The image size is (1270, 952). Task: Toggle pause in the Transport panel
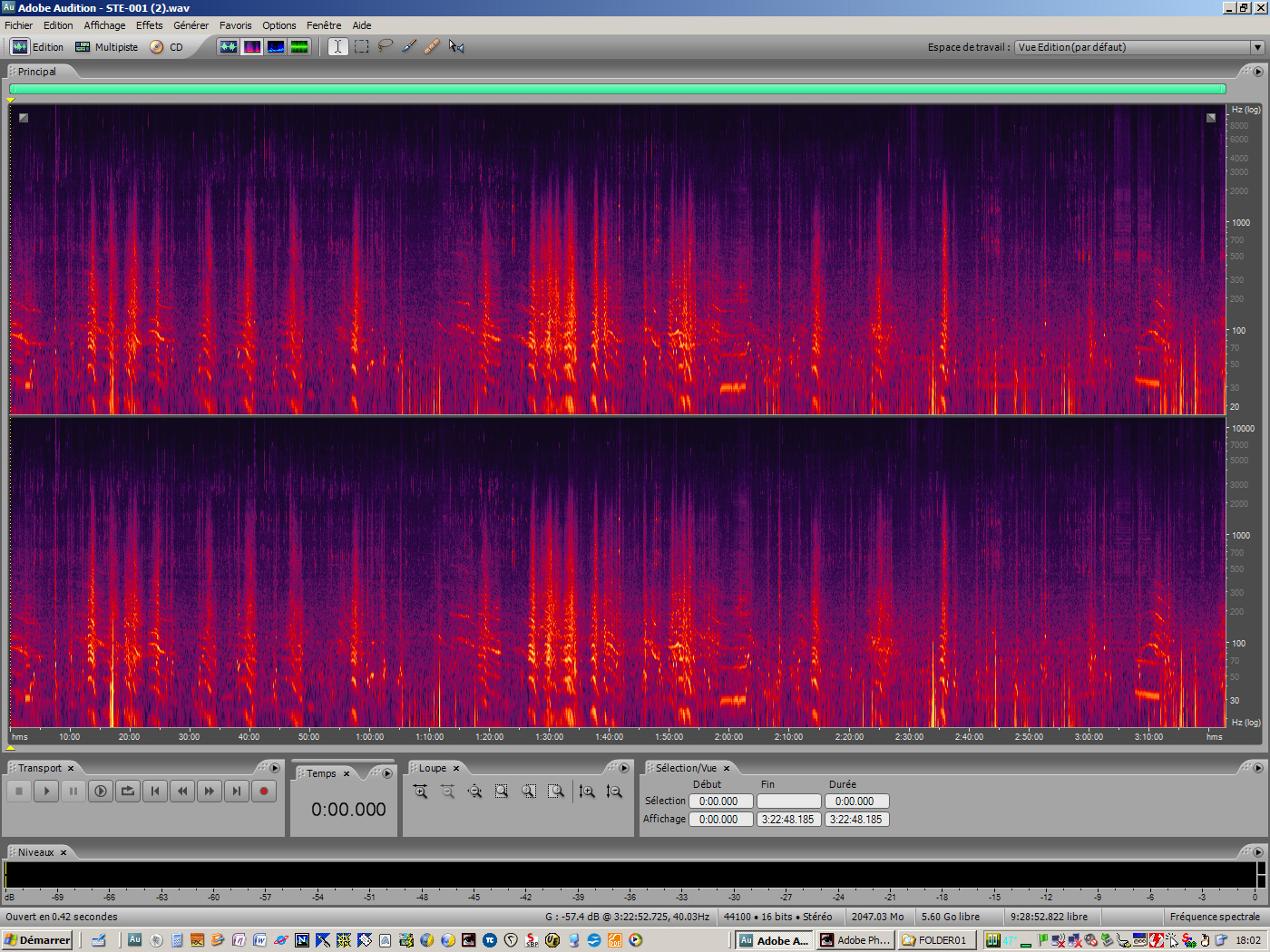pos(73,791)
